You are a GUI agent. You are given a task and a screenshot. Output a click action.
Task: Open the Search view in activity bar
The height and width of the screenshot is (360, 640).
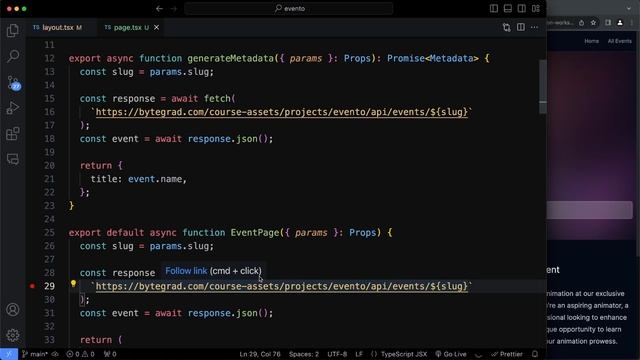[x=13, y=56]
